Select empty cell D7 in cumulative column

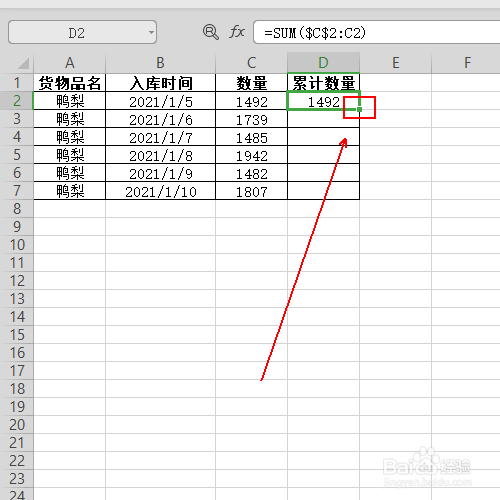point(324,191)
